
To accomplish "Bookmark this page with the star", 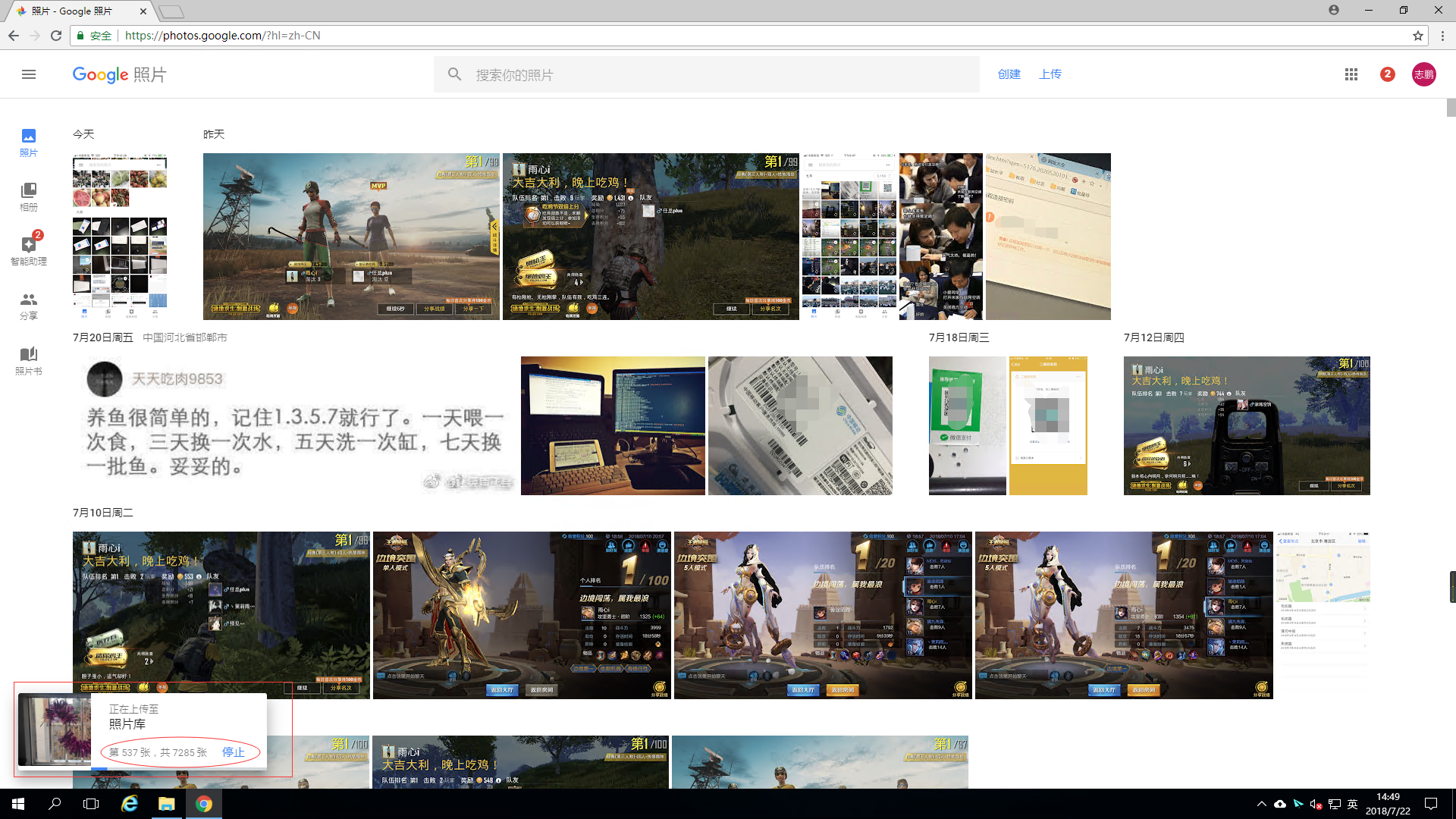I will [x=1417, y=36].
